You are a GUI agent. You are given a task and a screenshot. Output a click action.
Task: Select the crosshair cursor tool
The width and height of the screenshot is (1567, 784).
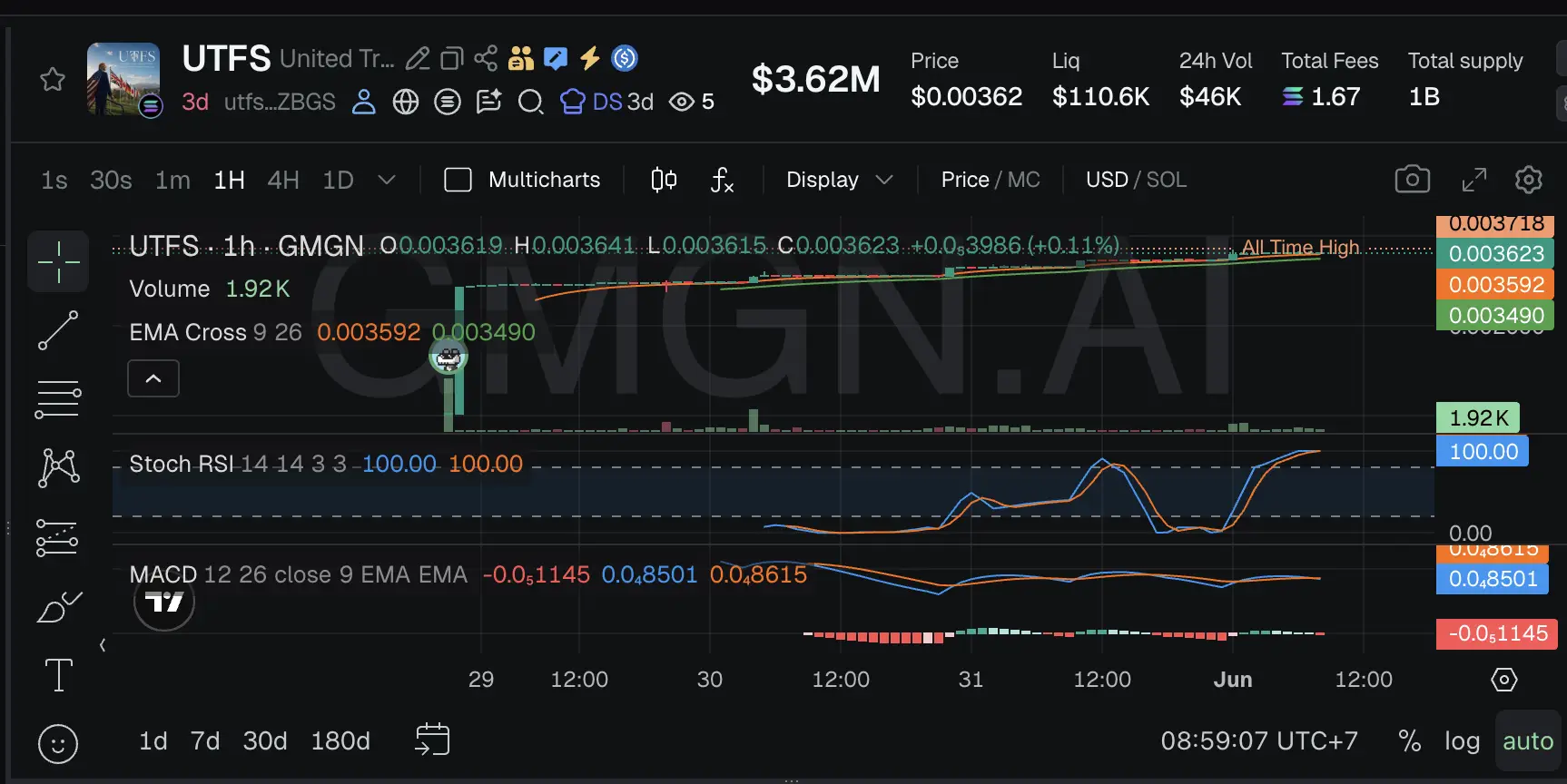pyautogui.click(x=58, y=262)
